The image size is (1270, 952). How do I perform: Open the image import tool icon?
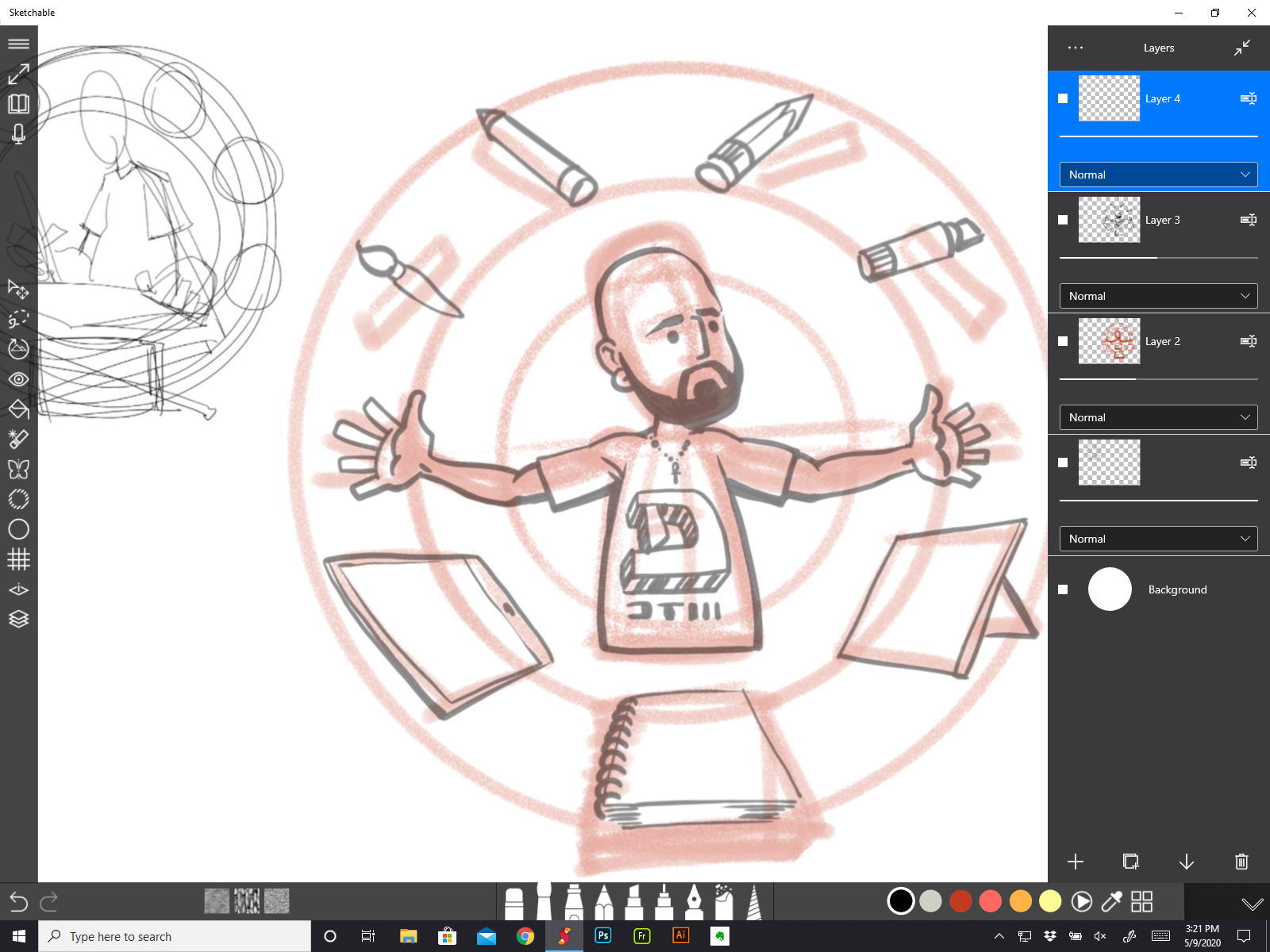click(x=18, y=349)
